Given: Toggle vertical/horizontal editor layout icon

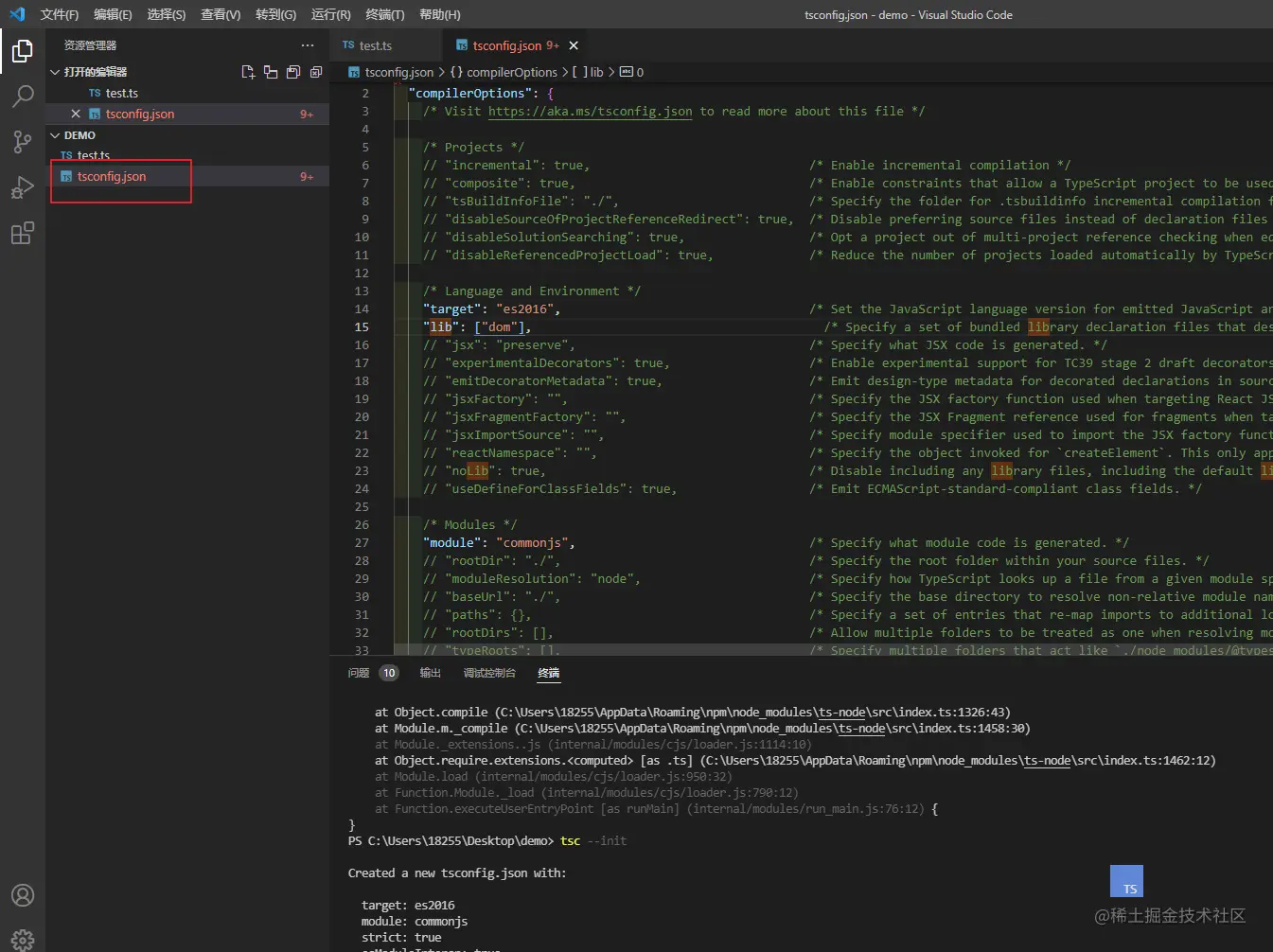Looking at the screenshot, I should 271,72.
